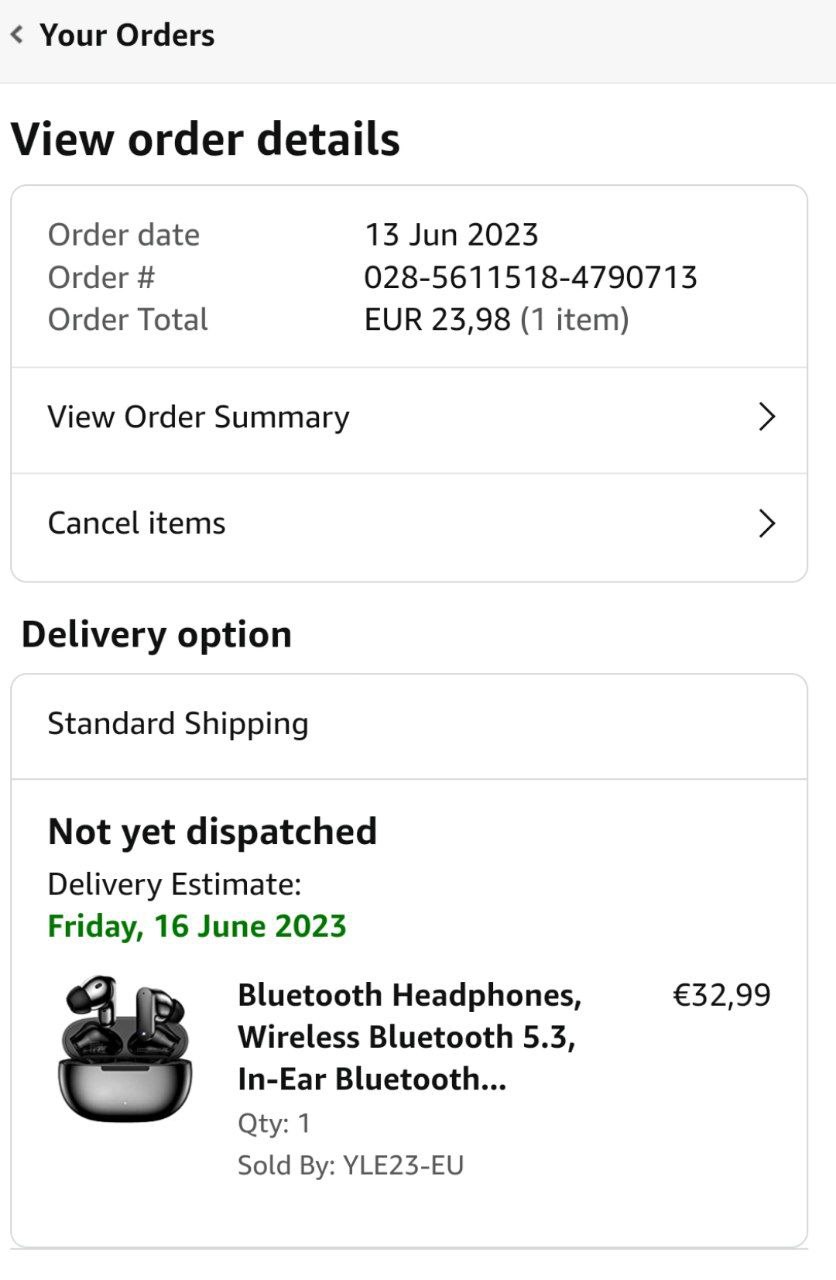Image resolution: width=836 pixels, height=1280 pixels.
Task: Click the chevron arrow next to Cancel items
Action: [766, 523]
